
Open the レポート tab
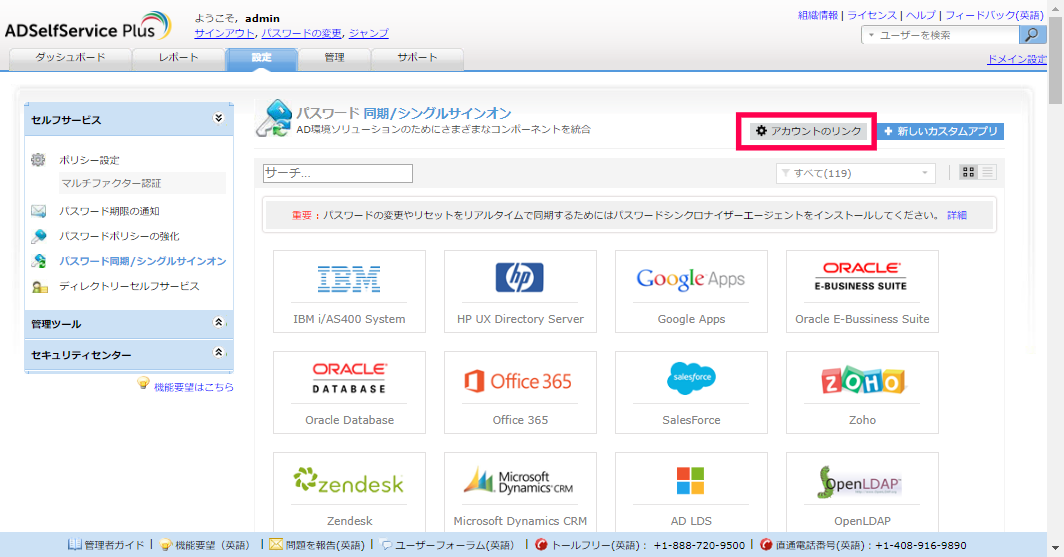178,58
